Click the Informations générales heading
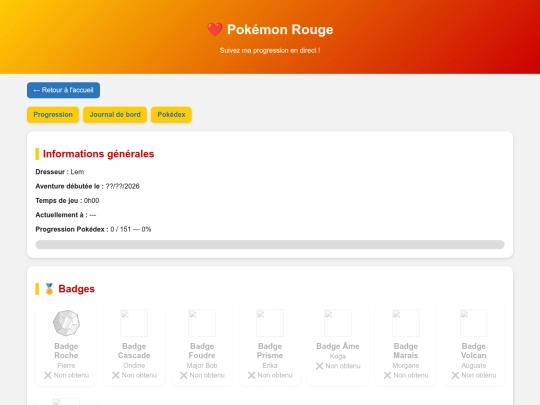Image resolution: width=540 pixels, height=405 pixels. (x=98, y=154)
